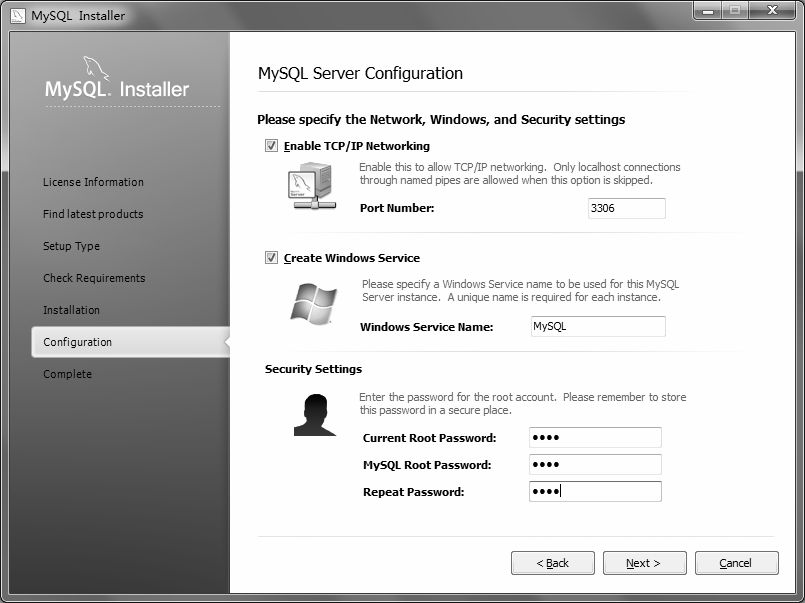Select Complete step in sidebar
The image size is (805, 603).
(67, 374)
